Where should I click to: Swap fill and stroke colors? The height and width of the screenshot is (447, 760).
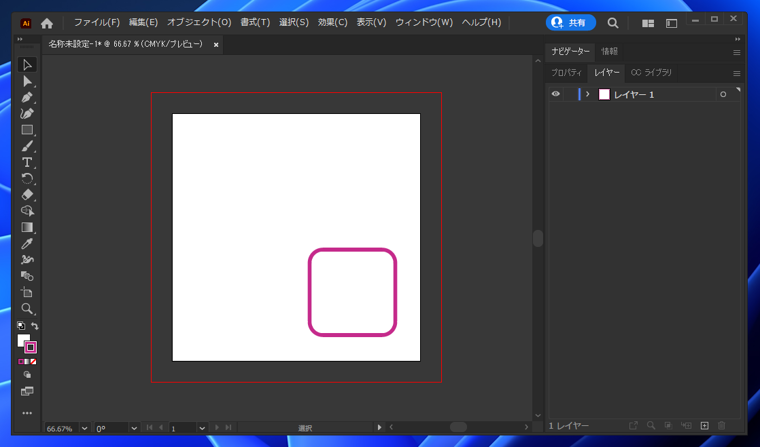[x=34, y=326]
